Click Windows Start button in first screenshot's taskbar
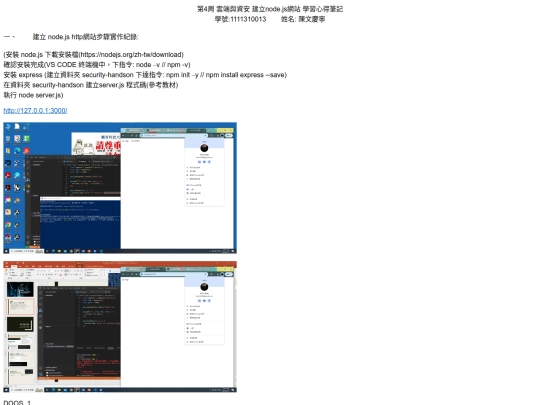The width and height of the screenshot is (540, 405). coord(6,251)
